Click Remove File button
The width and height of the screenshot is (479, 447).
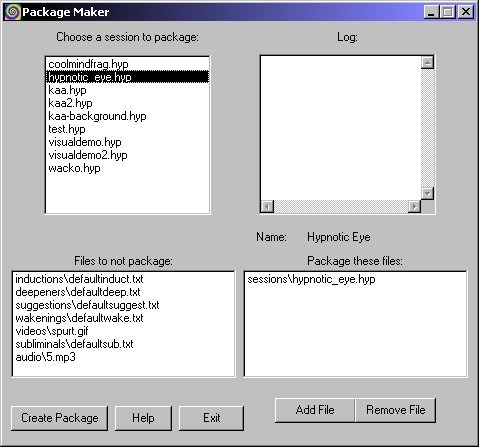click(x=396, y=410)
